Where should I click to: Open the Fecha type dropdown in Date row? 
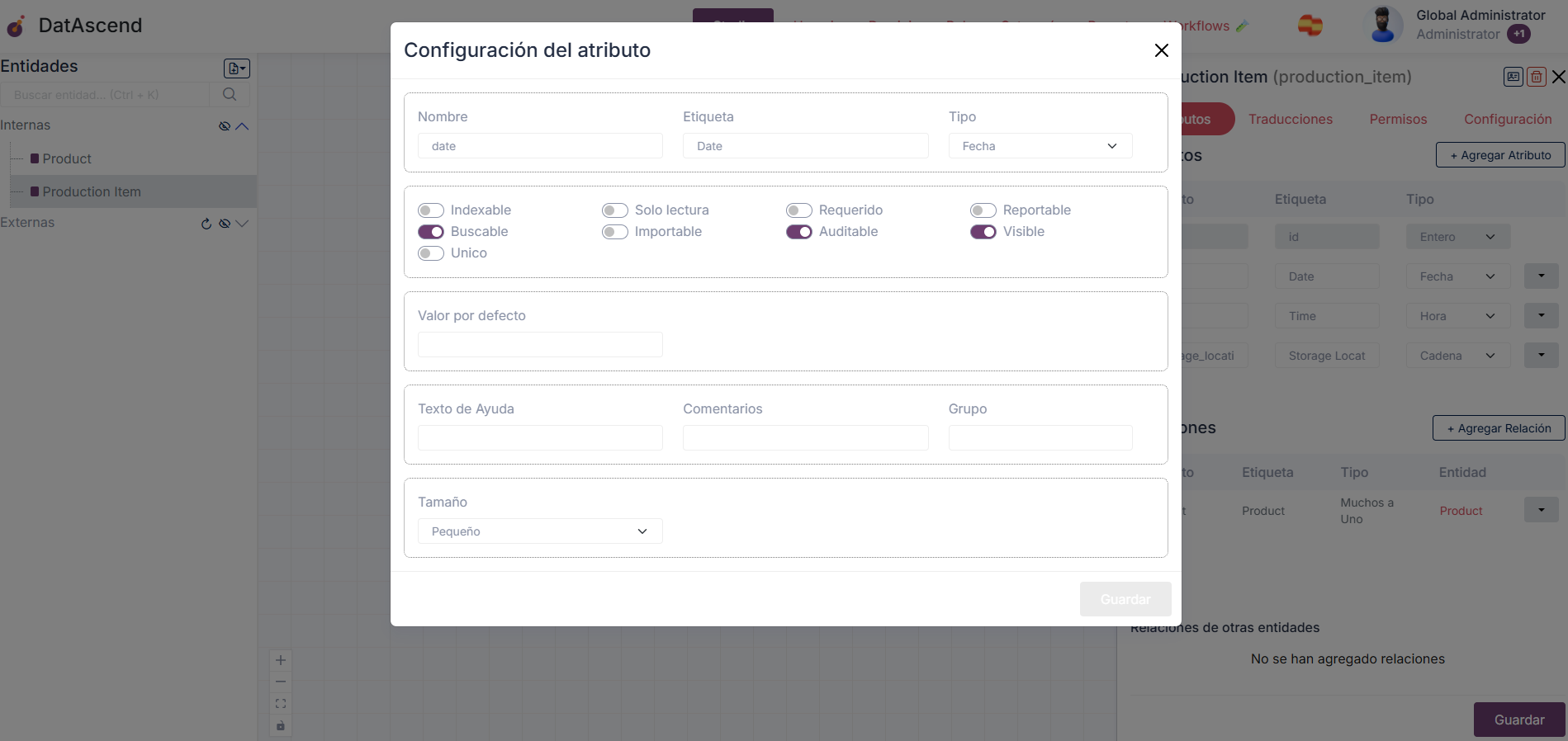[1458, 276]
